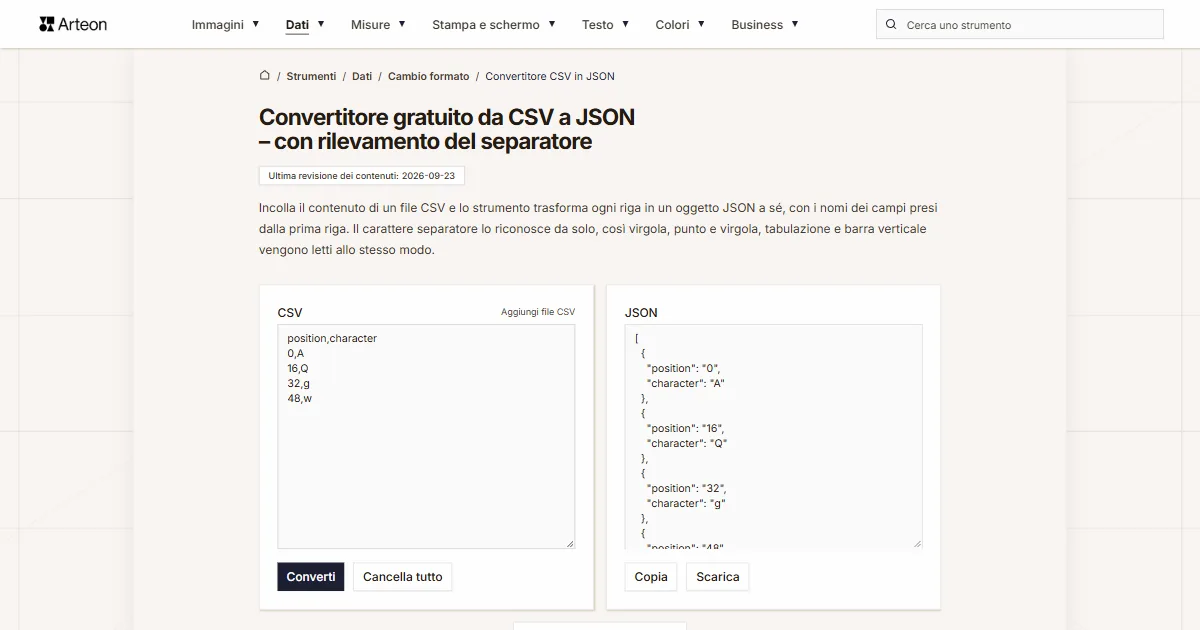
Task: Expand the Business dropdown arrow
Action: point(795,23)
